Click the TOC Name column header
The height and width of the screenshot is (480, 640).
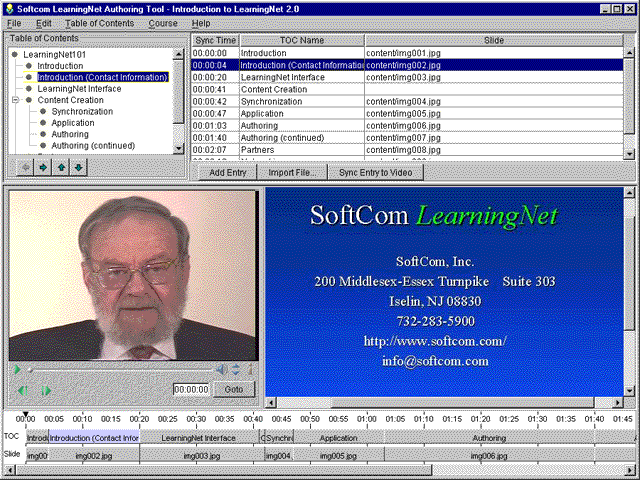point(302,40)
